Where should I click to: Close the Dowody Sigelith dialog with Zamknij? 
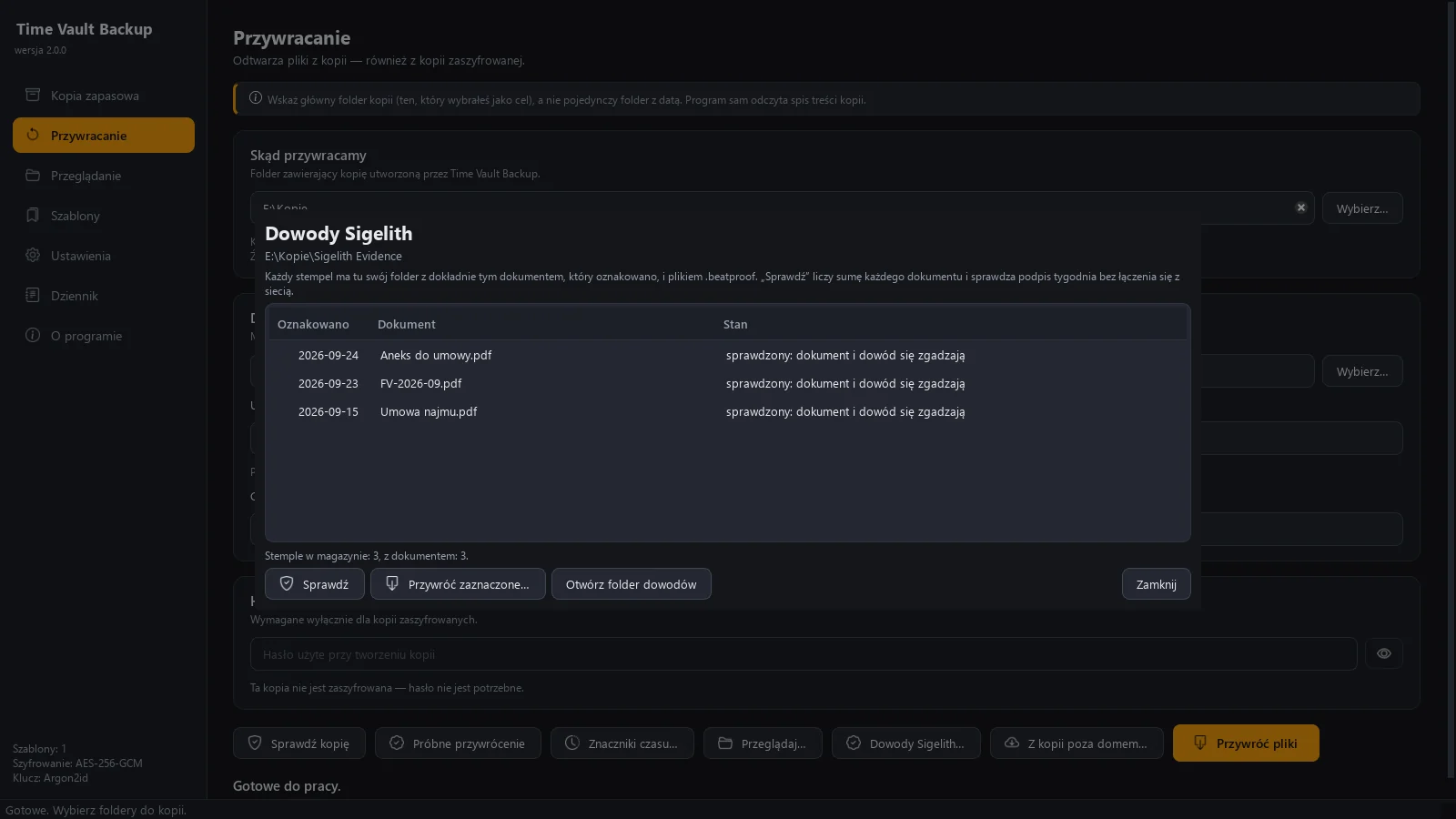coord(1157,584)
